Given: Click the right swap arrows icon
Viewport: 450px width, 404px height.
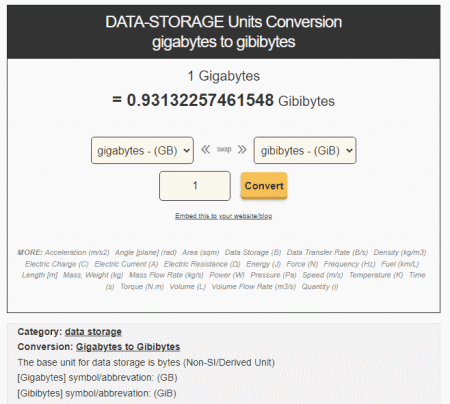Looking at the screenshot, I should (242, 150).
